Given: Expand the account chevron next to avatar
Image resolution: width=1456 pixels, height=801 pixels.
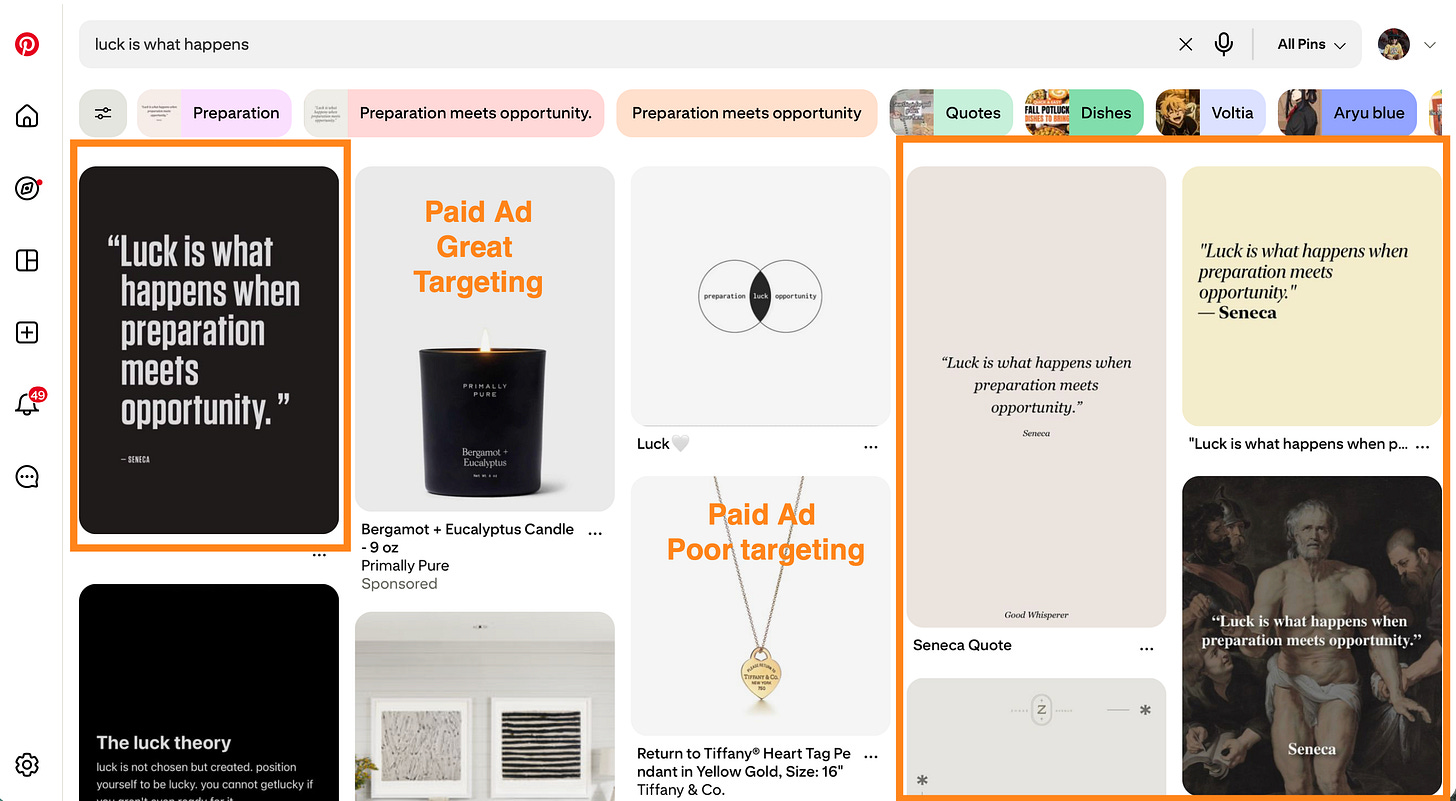Looking at the screenshot, I should 1431,44.
